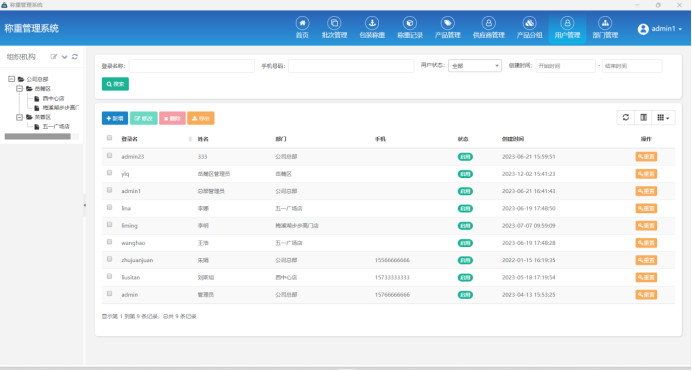Click the admin1 avatar icon
The image size is (692, 371).
(x=643, y=29)
